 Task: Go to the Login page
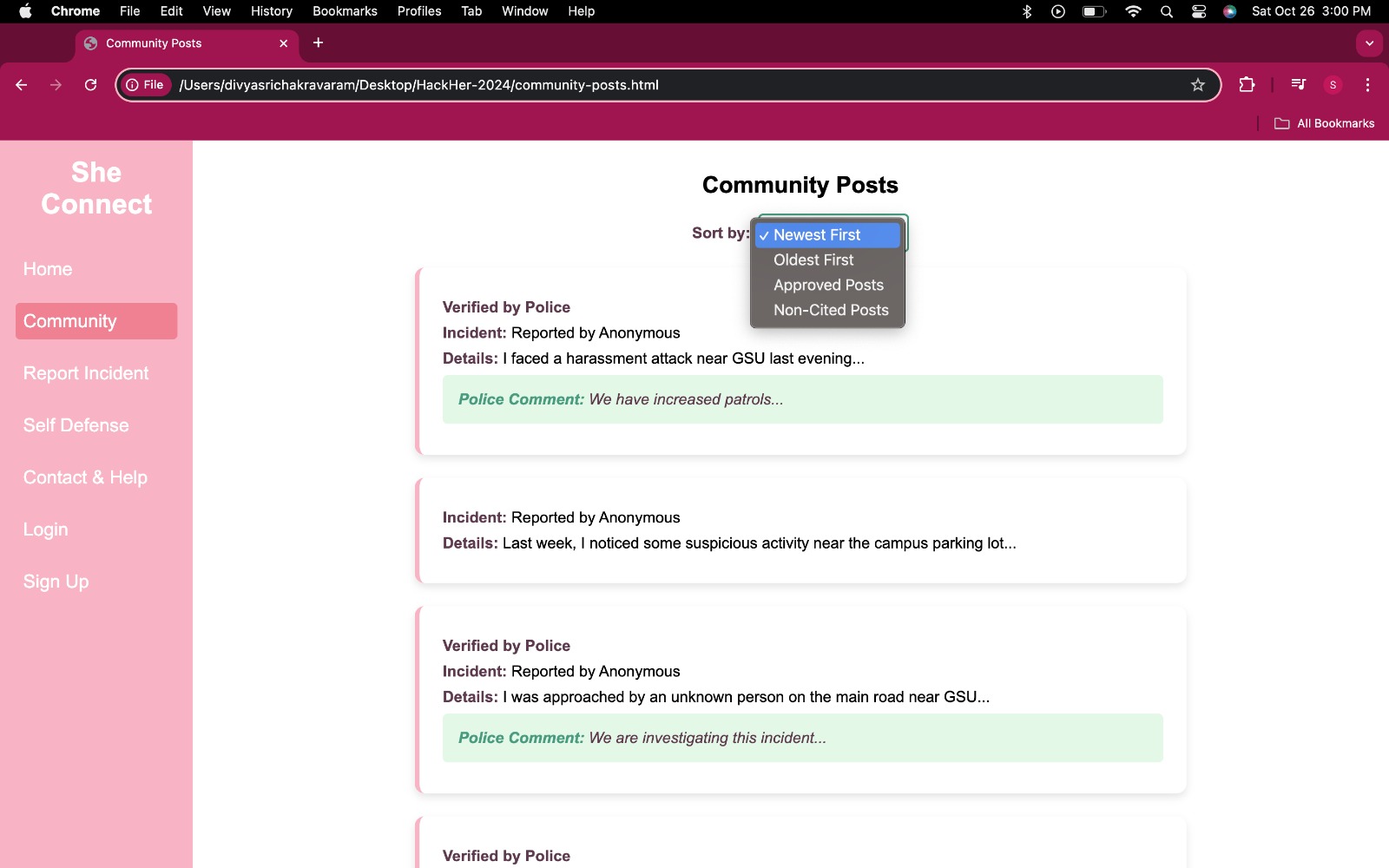coord(45,529)
